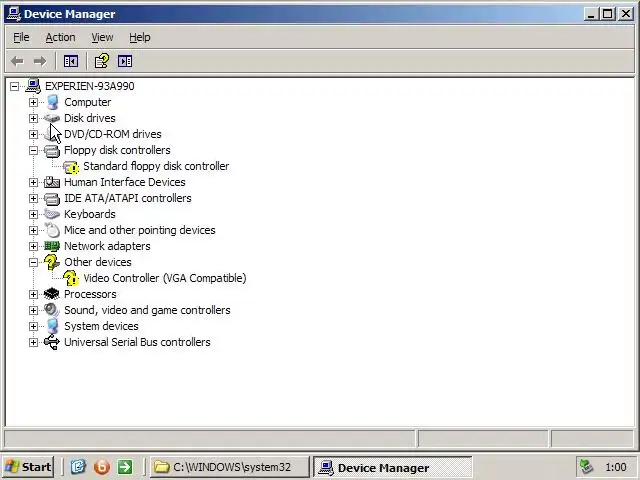This screenshot has height=480, width=640.
Task: Open the File menu
Action: [21, 38]
